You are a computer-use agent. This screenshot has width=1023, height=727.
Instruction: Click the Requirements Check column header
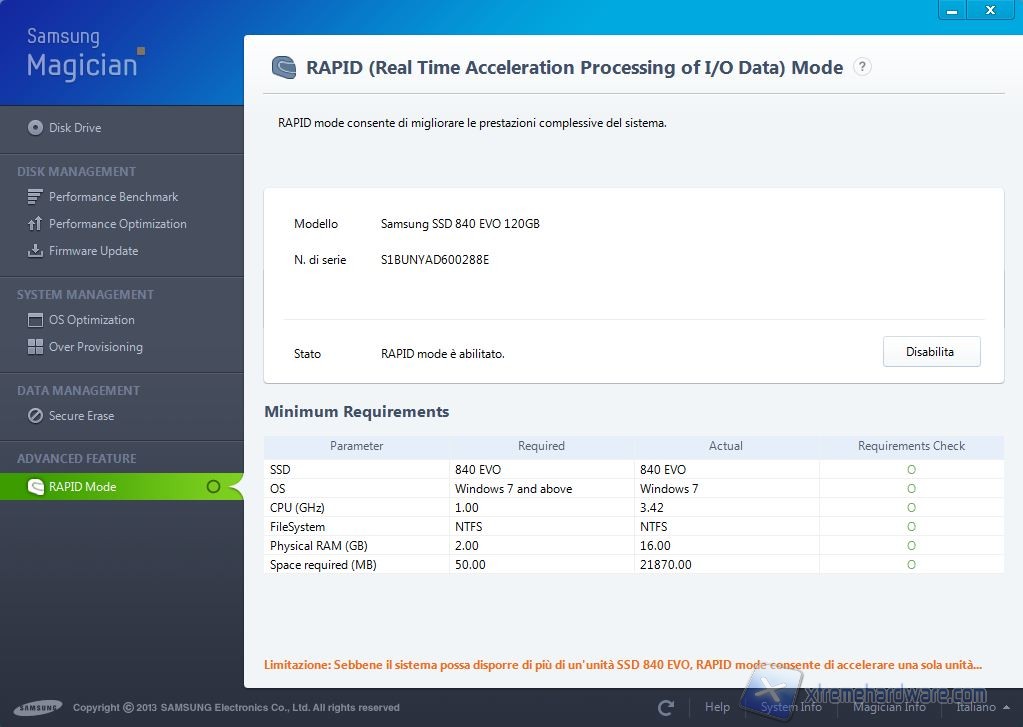click(911, 446)
